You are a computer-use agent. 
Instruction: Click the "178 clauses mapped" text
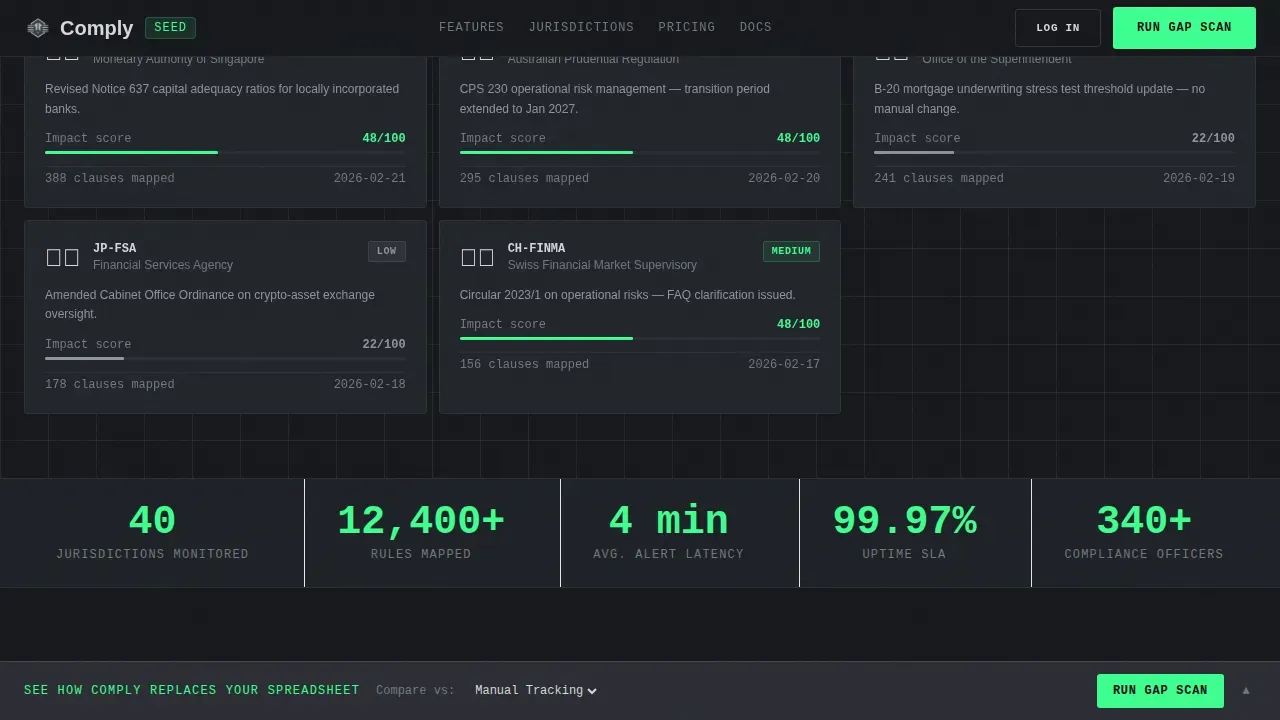pyautogui.click(x=110, y=384)
